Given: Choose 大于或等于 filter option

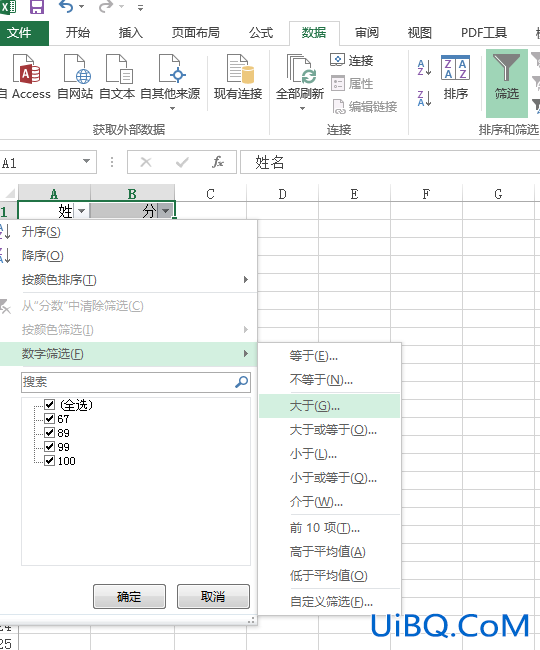Looking at the screenshot, I should (x=329, y=430).
